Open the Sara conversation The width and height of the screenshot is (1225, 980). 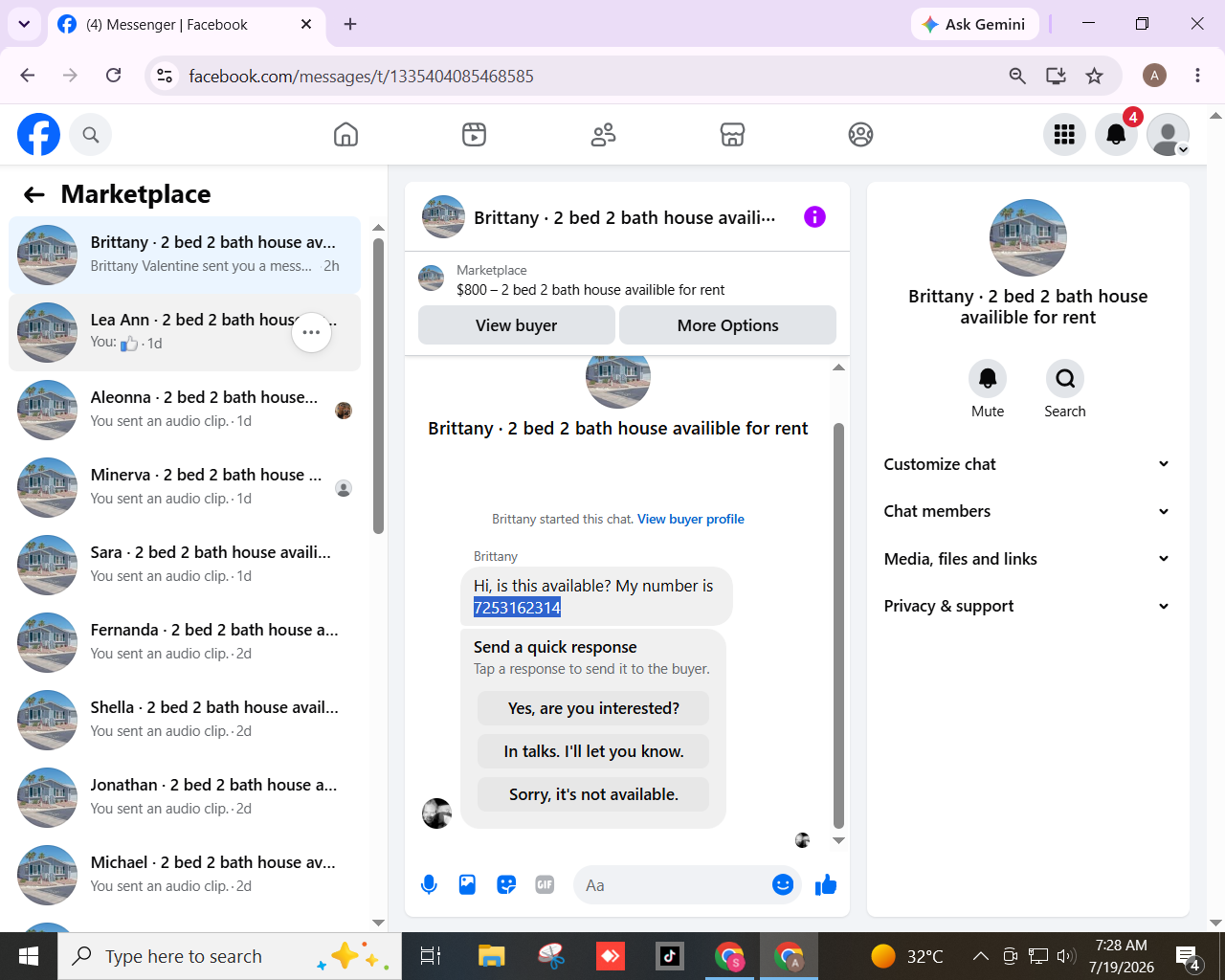coord(185,565)
